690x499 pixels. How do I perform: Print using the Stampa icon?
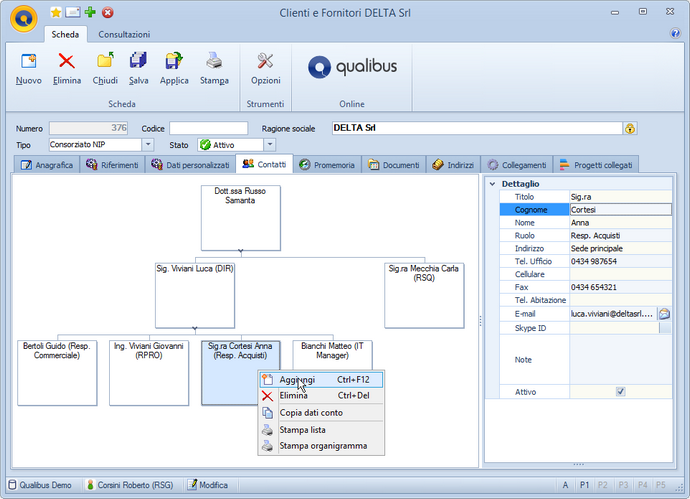[214, 61]
